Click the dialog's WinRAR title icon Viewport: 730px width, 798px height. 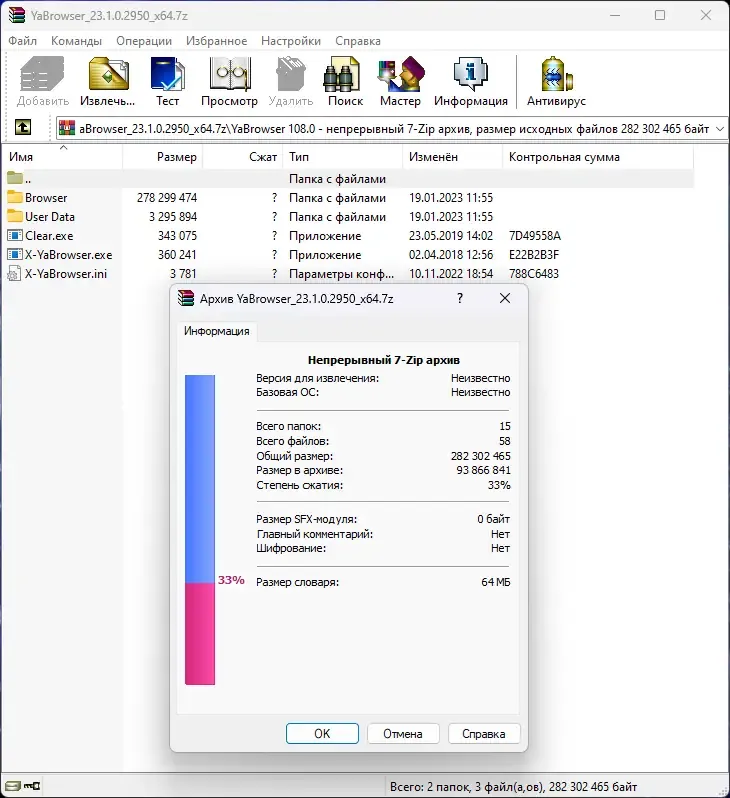186,298
